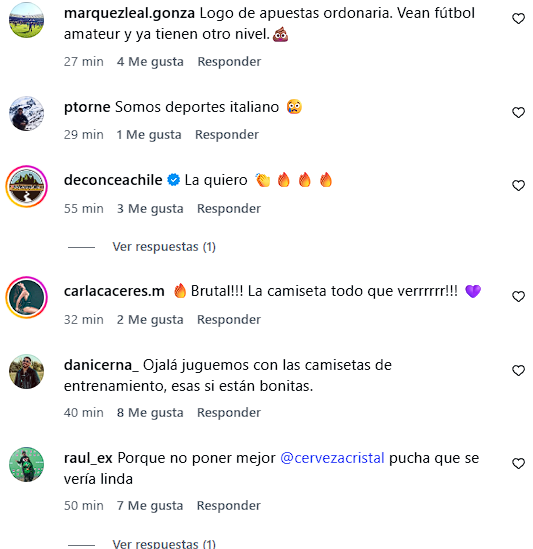The height and width of the screenshot is (549, 533).
Task: Reply to ptorne's Somos deportes italiano comment
Action: [x=227, y=134]
